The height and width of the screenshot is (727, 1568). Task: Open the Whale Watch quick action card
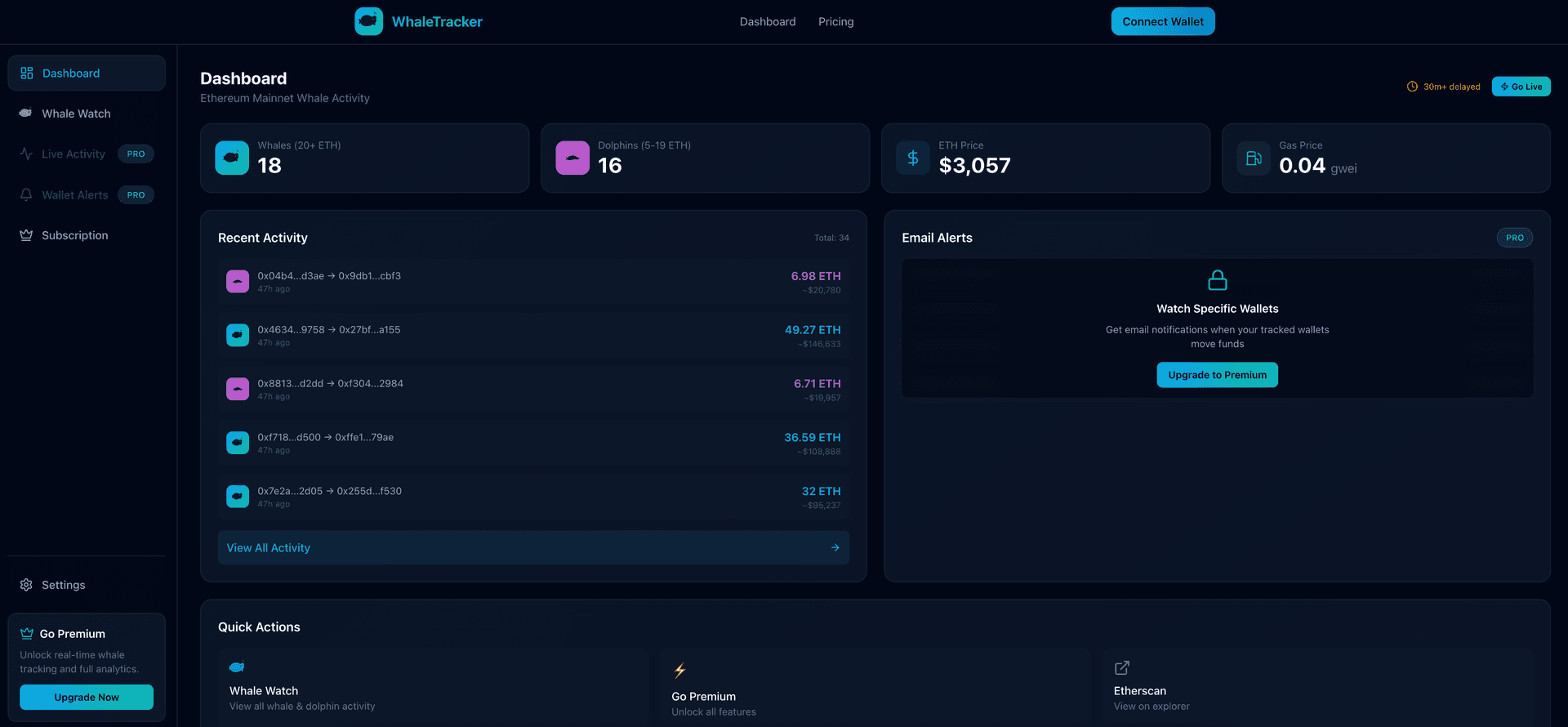tap(433, 686)
